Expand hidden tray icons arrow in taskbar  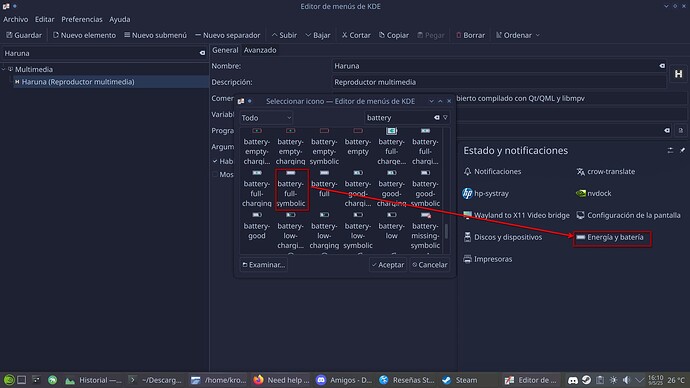[x=639, y=380]
